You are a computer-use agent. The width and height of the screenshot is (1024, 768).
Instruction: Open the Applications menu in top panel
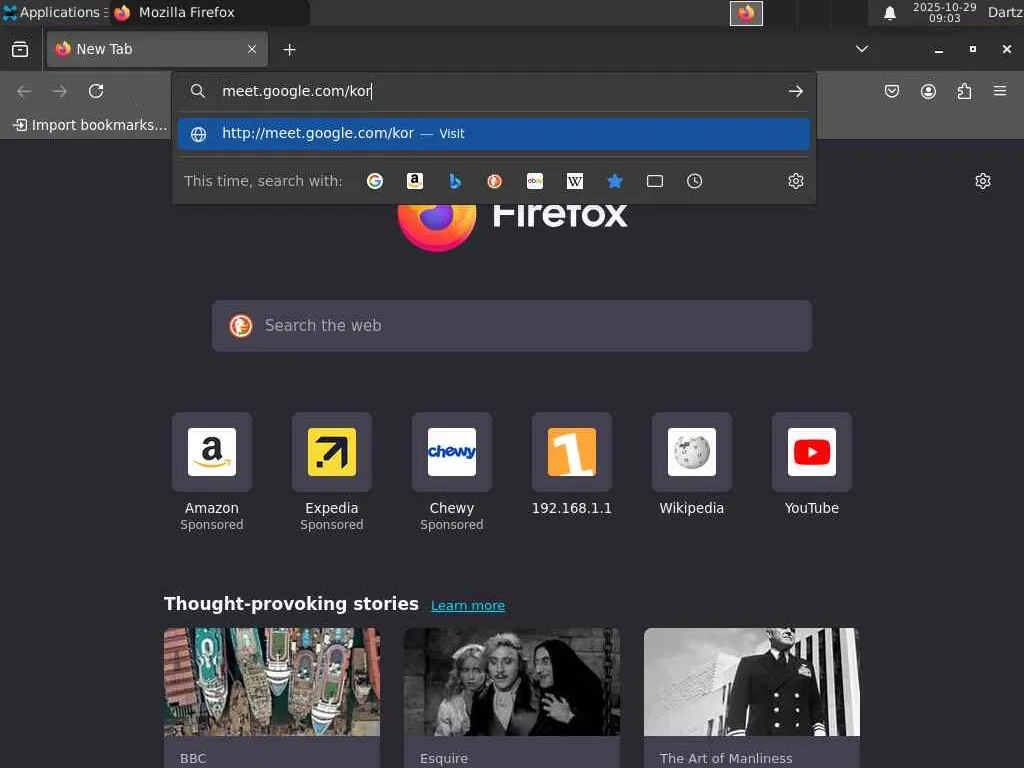coord(55,12)
